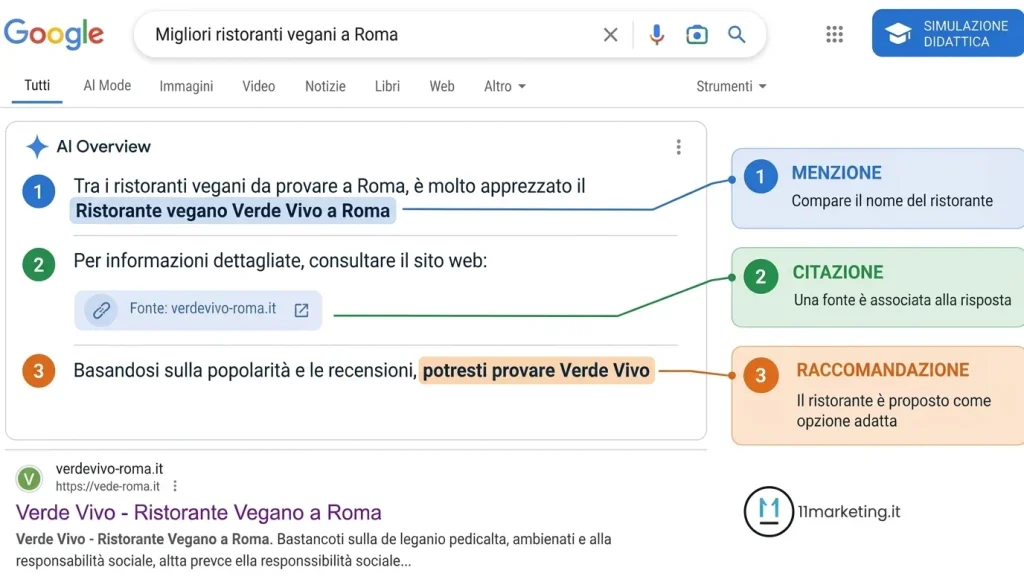The image size is (1024, 582).
Task: Open external link icon next to verdevivo-roma.it
Action: [x=301, y=310]
